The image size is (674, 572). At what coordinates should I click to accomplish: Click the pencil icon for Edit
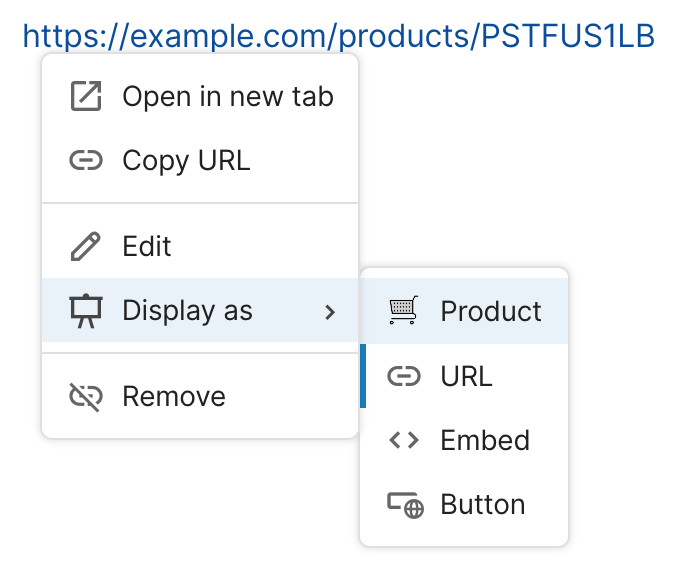87,246
